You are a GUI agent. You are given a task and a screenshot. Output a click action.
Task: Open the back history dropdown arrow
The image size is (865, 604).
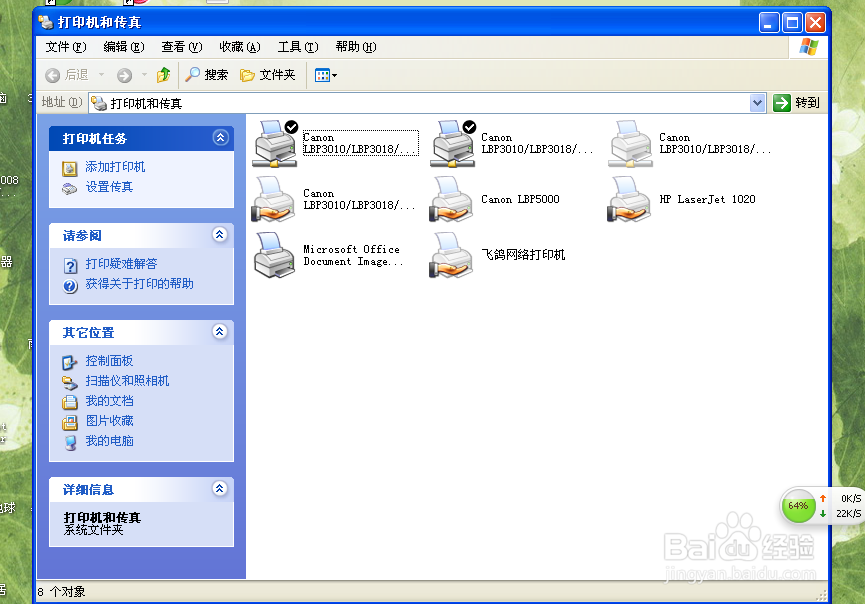pyautogui.click(x=102, y=75)
